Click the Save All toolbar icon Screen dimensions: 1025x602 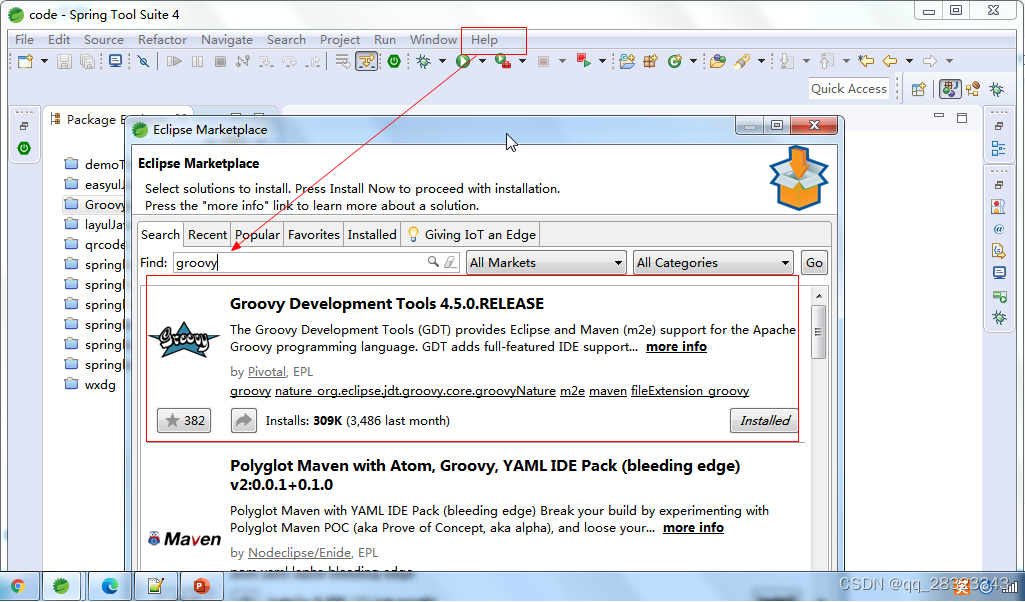[87, 61]
